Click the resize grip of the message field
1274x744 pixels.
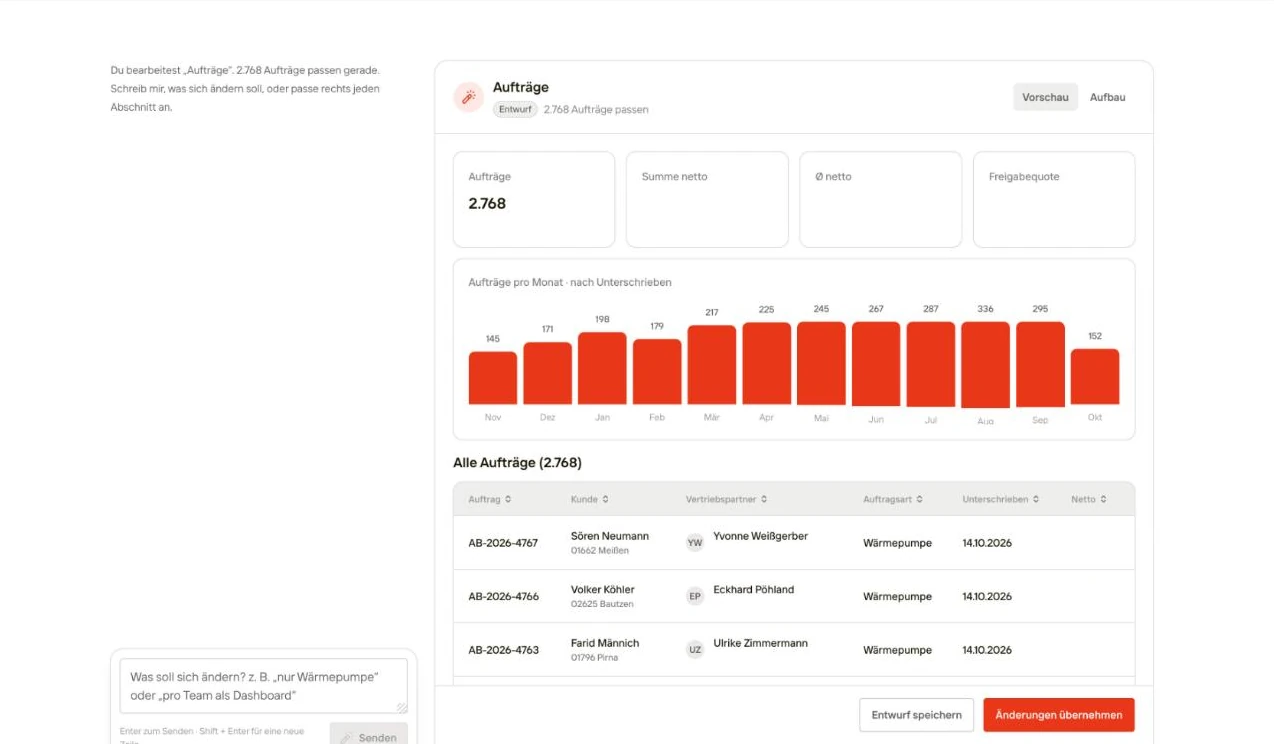(x=402, y=707)
